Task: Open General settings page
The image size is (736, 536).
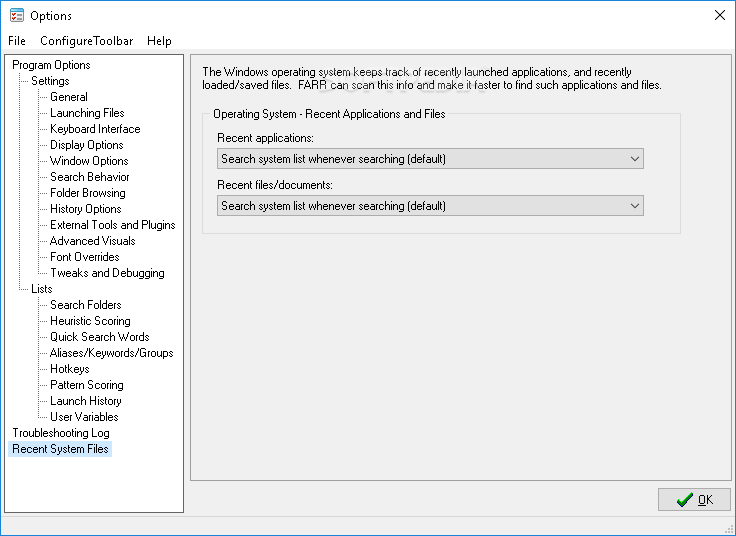Action: (x=69, y=97)
